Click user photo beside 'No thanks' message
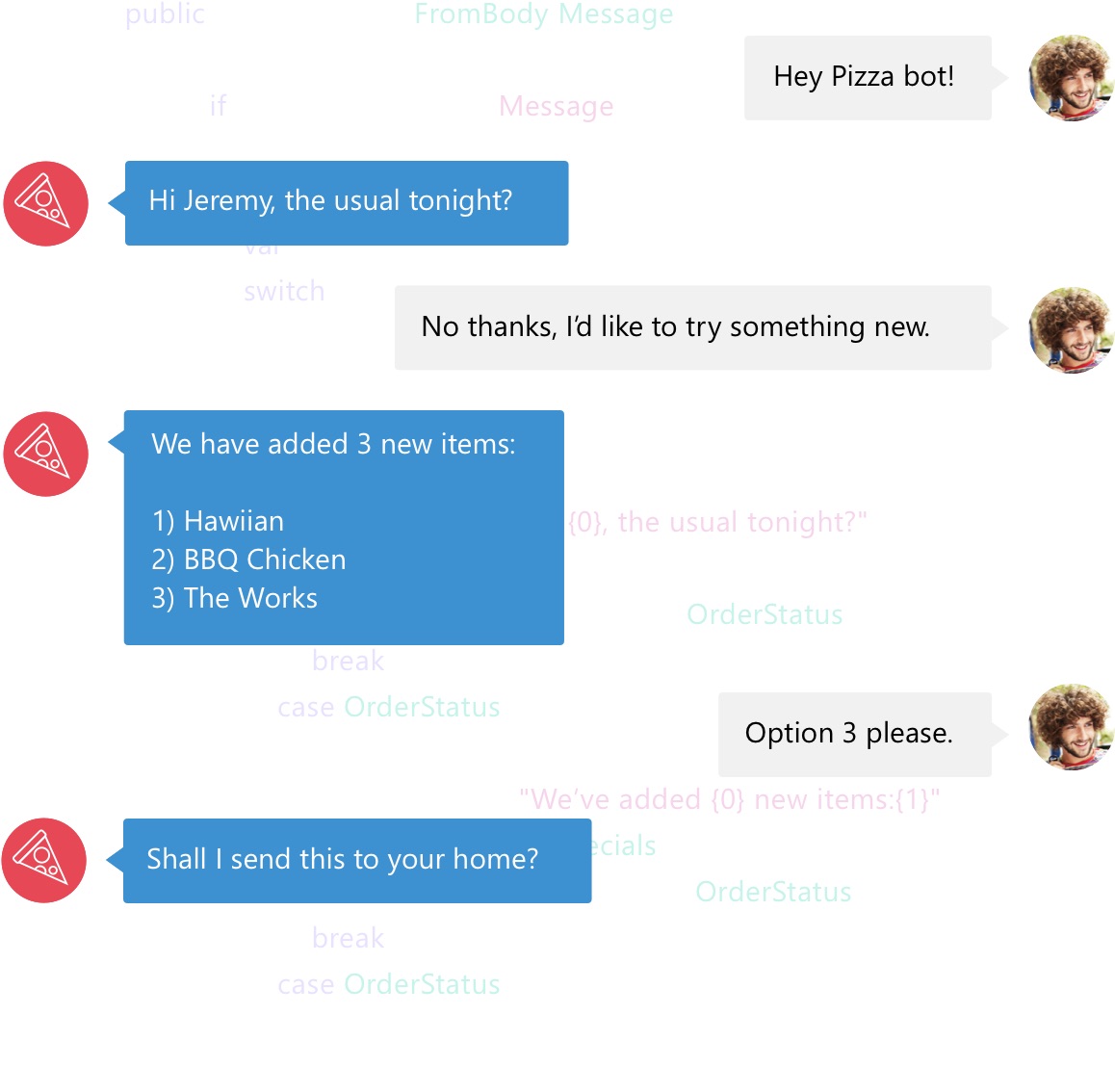This screenshot has width=1115, height=1092. click(1072, 330)
